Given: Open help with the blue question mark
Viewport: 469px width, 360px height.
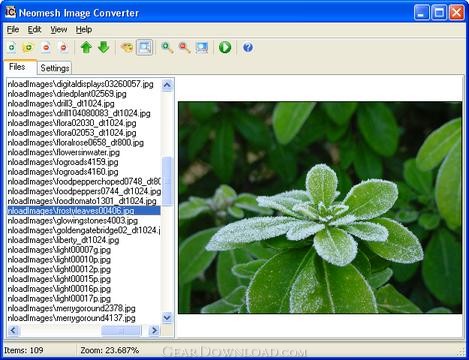Looking at the screenshot, I should 248,47.
